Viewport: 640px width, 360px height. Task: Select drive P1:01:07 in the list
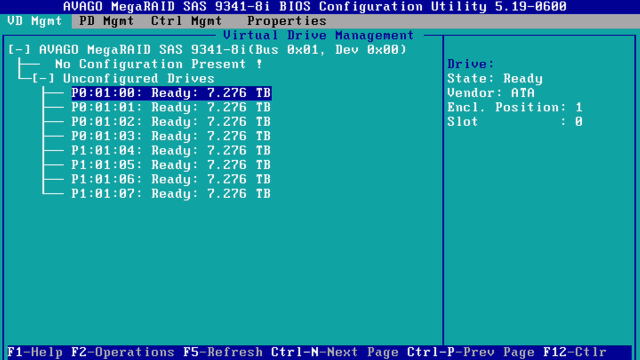pyautogui.click(x=171, y=193)
